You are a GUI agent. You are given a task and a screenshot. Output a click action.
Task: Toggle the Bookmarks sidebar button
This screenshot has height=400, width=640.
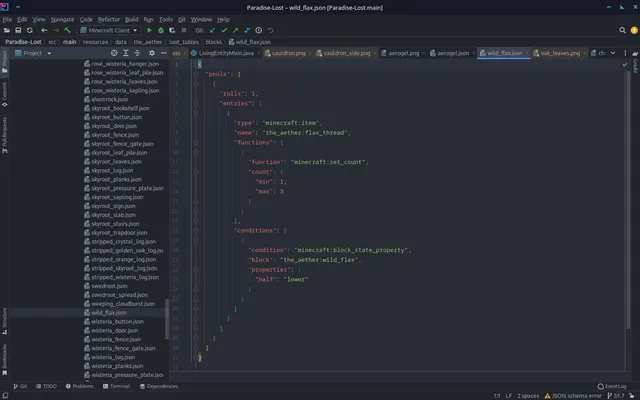coord(4,360)
